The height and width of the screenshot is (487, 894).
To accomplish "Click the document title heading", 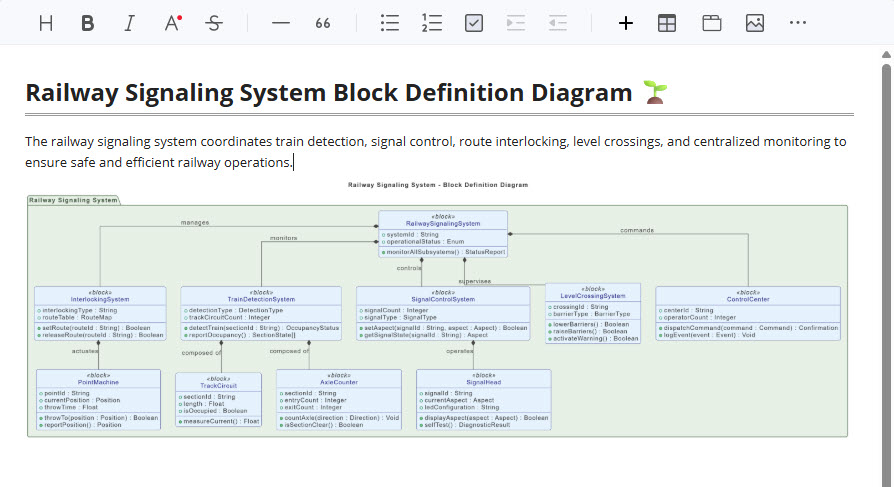I will pyautogui.click(x=328, y=92).
